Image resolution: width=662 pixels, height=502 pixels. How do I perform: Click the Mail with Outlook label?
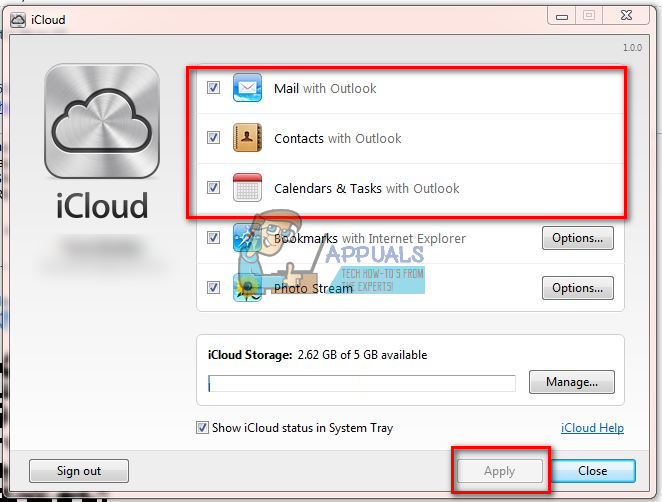(325, 88)
